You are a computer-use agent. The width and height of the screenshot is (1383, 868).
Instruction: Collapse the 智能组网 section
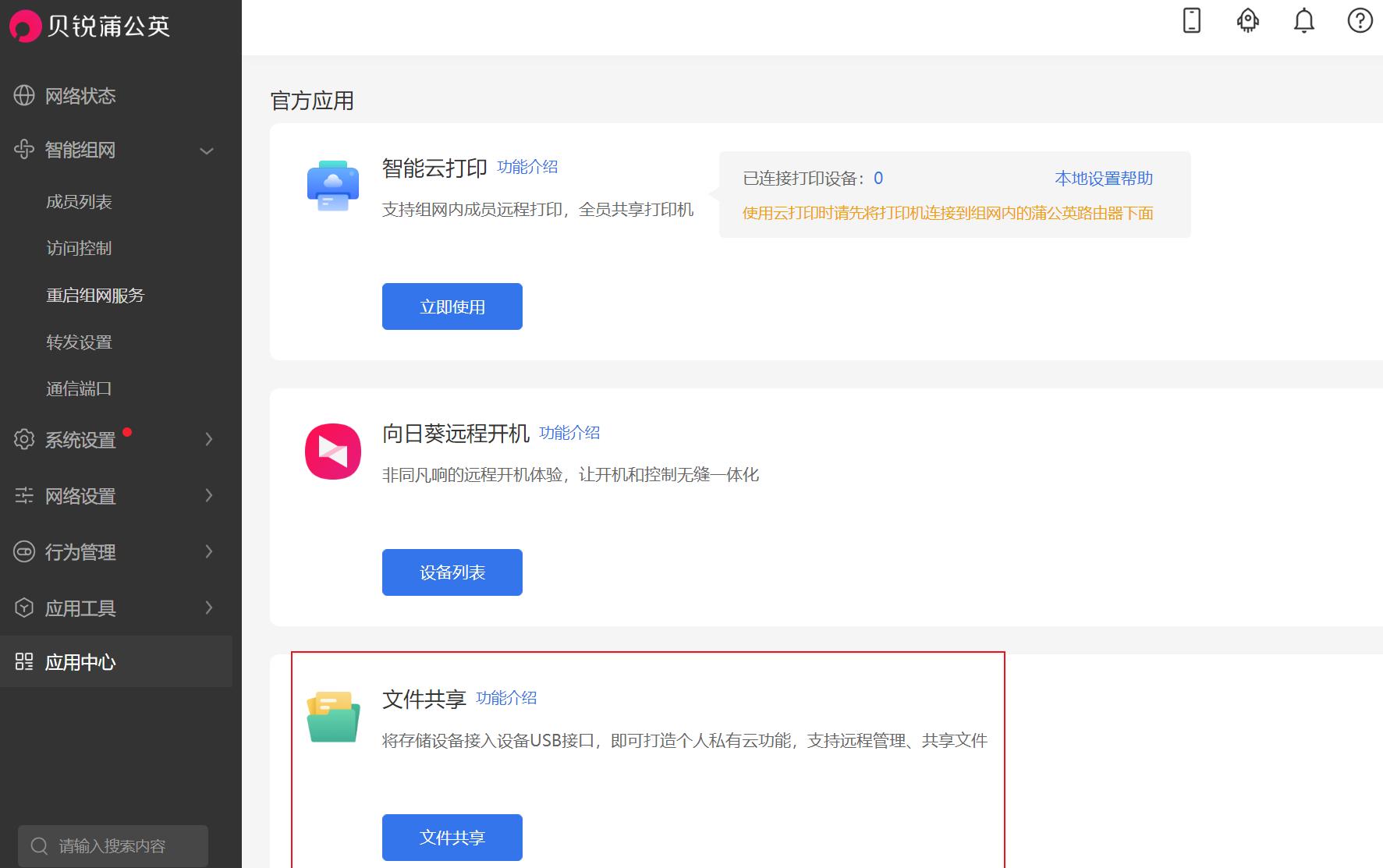pos(207,150)
